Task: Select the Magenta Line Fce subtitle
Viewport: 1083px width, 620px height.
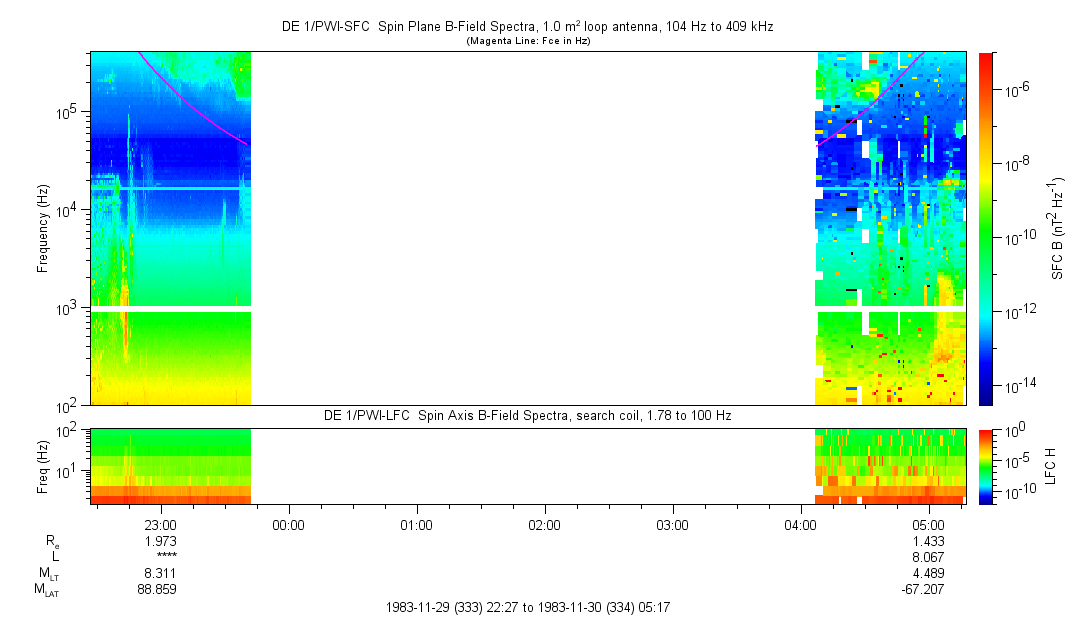Action: [528, 41]
